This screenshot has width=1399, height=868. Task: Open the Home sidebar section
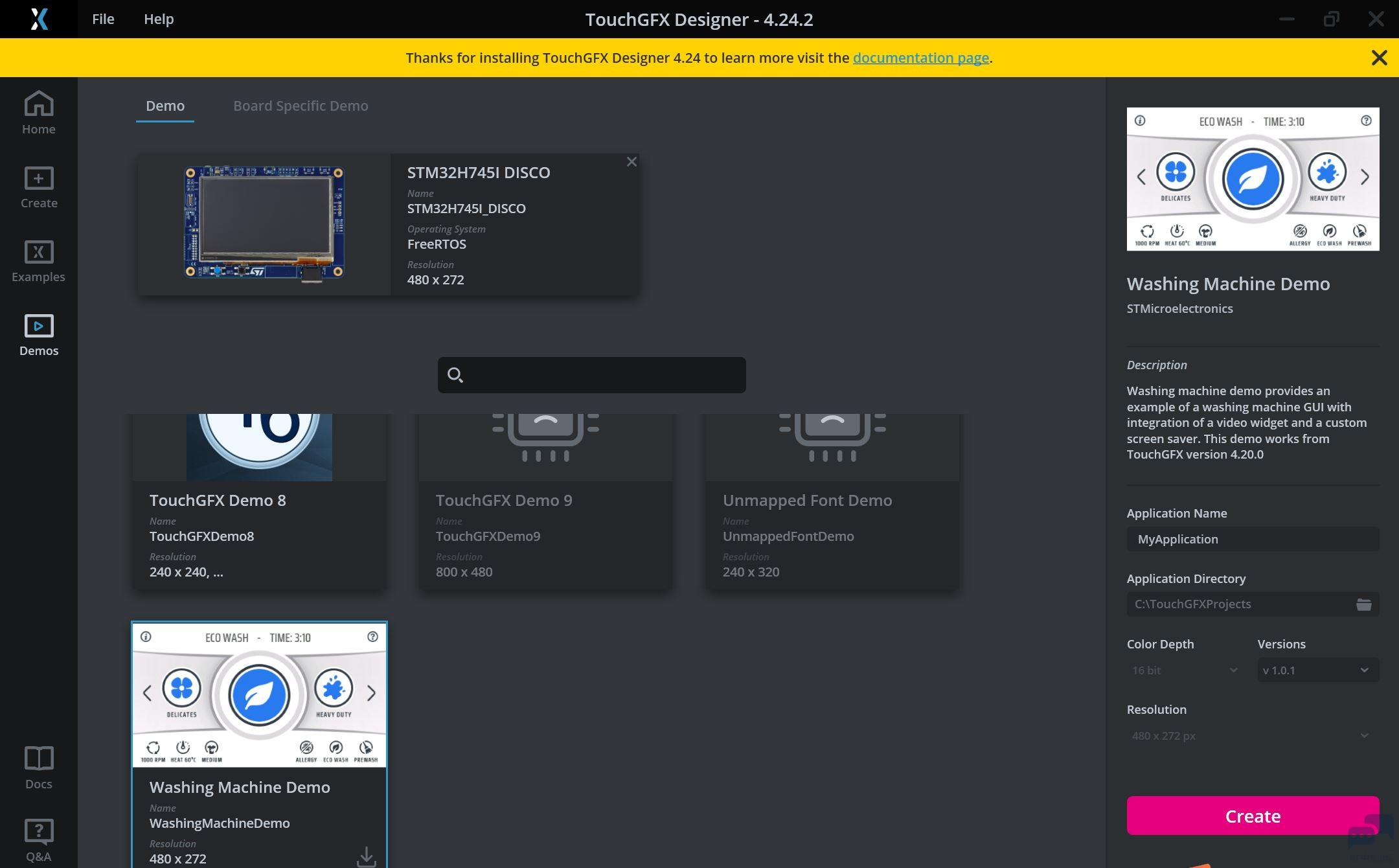click(x=38, y=113)
